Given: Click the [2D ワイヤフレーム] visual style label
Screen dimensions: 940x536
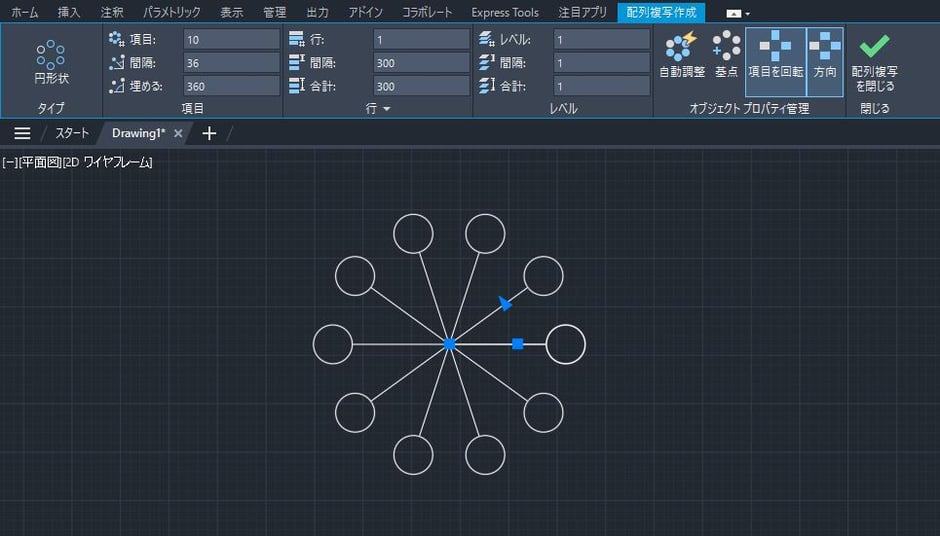Looking at the screenshot, I should tap(108, 162).
